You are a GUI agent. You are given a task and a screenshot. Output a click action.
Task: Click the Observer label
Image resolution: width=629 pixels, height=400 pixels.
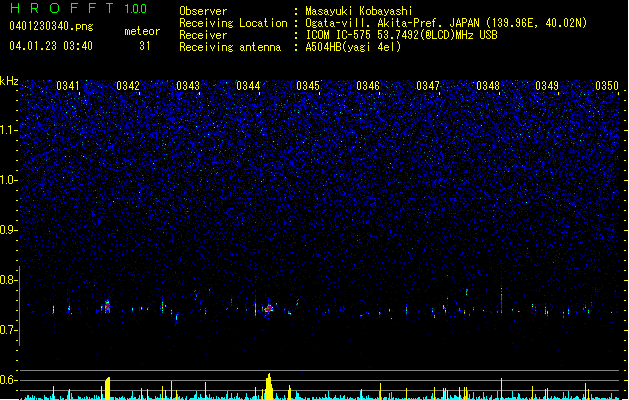click(203, 11)
